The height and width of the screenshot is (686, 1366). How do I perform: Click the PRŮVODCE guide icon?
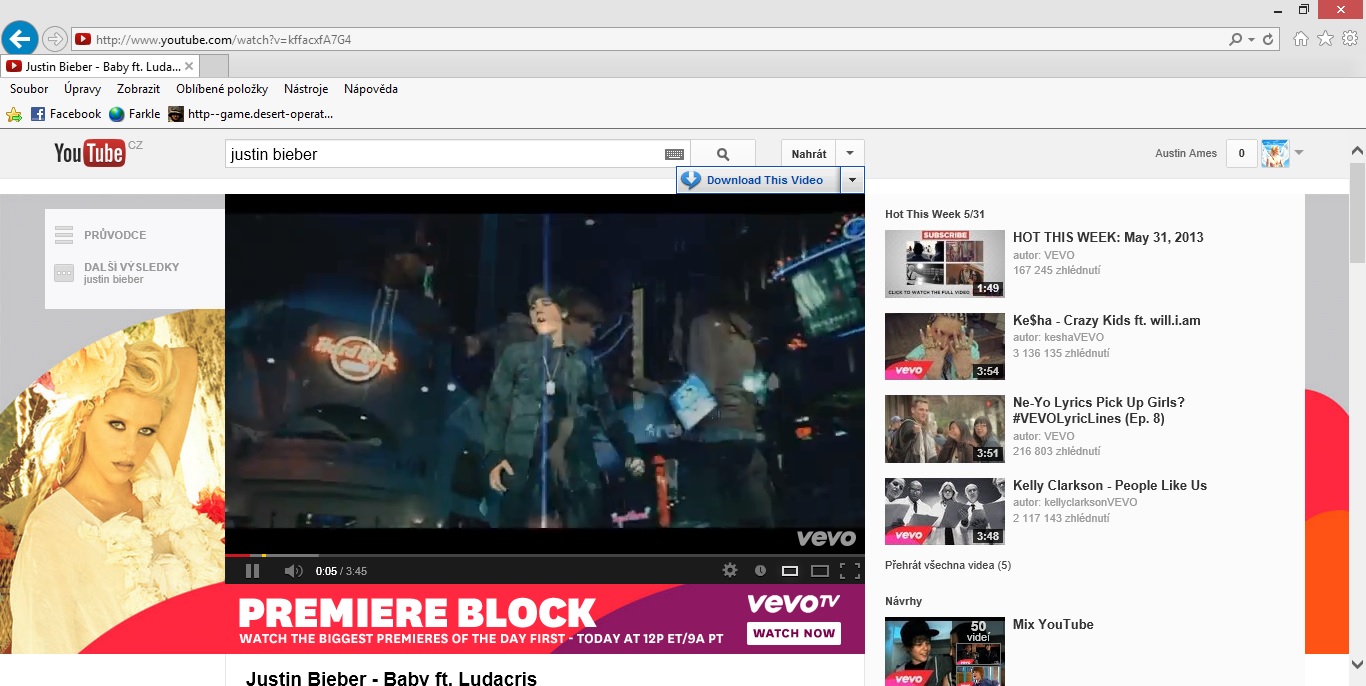click(64, 235)
